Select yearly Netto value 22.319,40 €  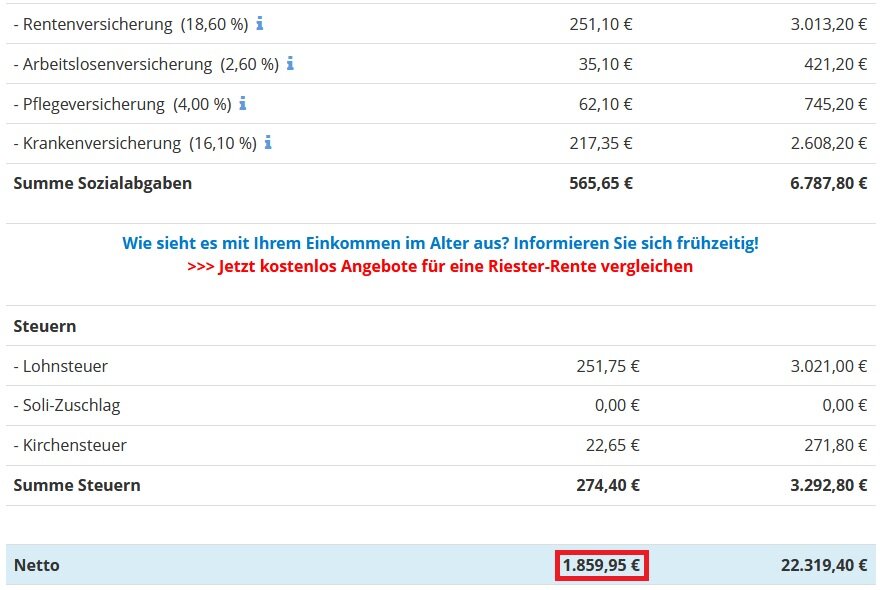tap(824, 565)
